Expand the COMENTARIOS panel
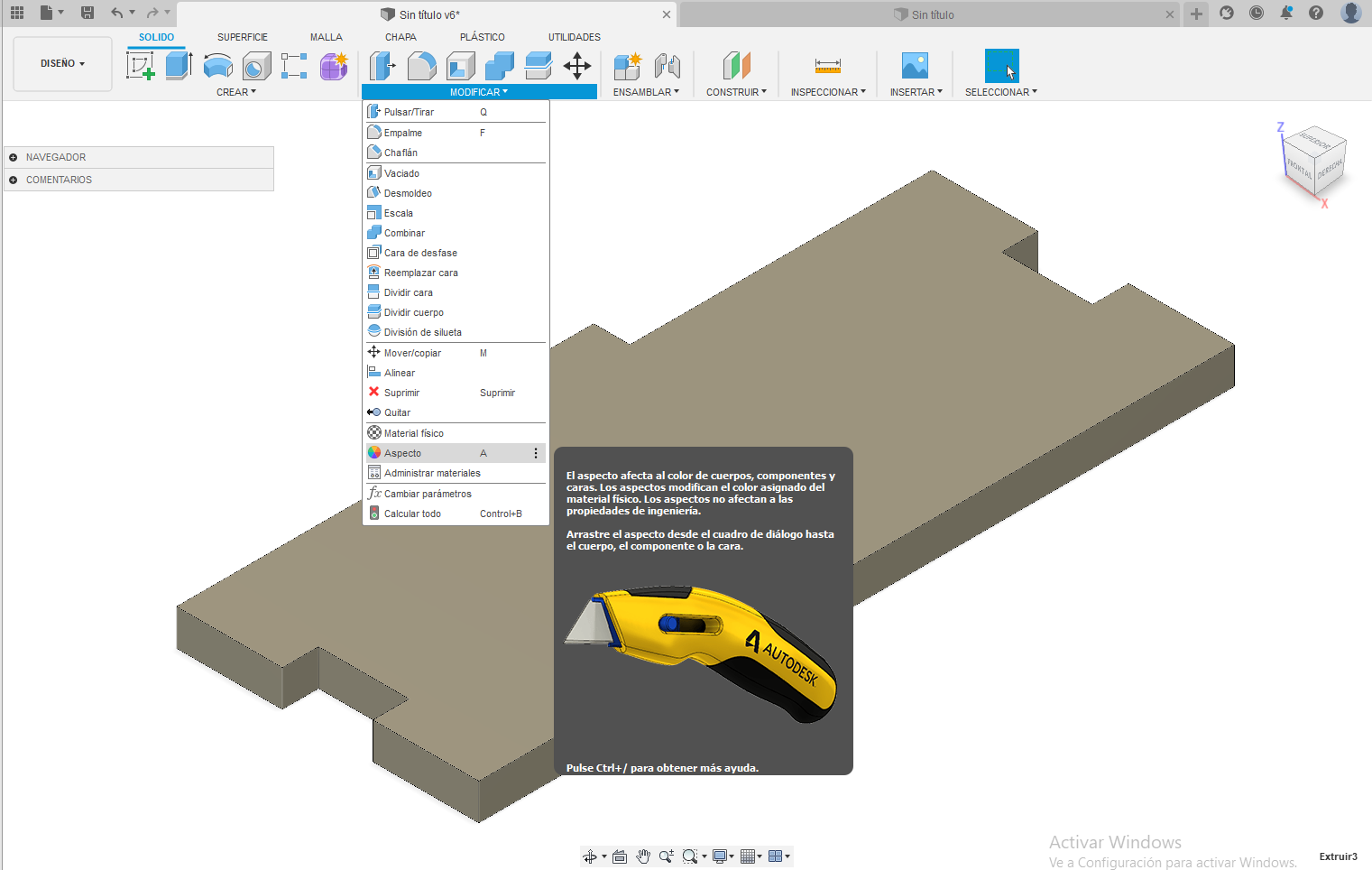The image size is (1372, 870). [x=14, y=180]
